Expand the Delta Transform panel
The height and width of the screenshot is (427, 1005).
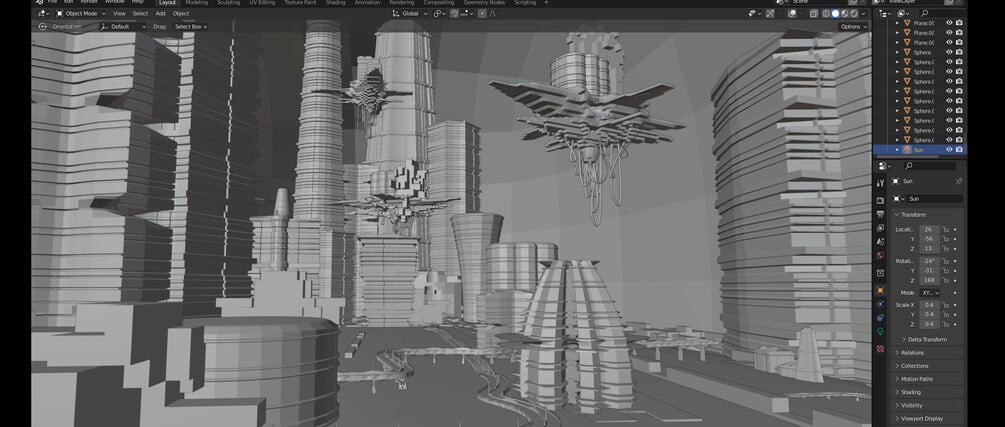(927, 339)
